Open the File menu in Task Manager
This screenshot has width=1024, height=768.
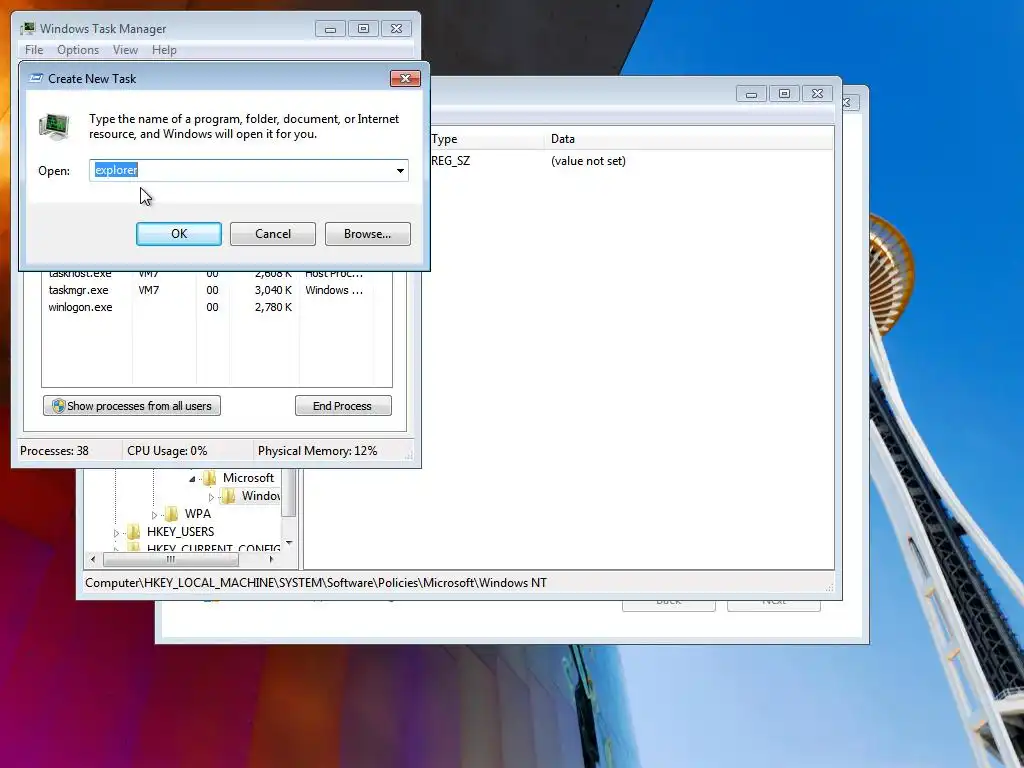pos(34,50)
